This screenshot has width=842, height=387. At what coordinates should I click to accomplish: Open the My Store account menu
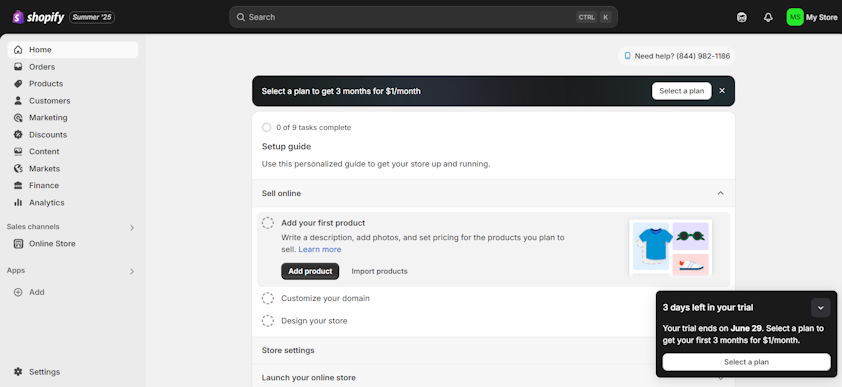point(821,17)
